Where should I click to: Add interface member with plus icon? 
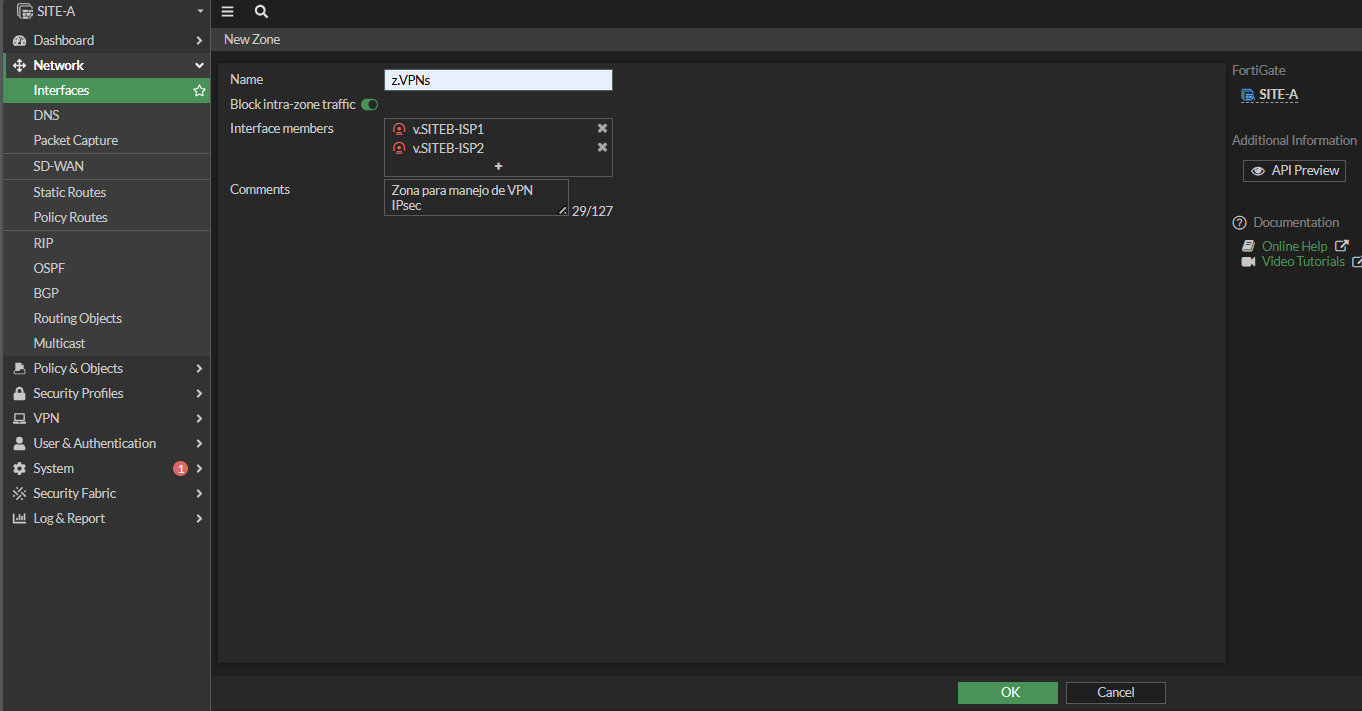point(498,166)
